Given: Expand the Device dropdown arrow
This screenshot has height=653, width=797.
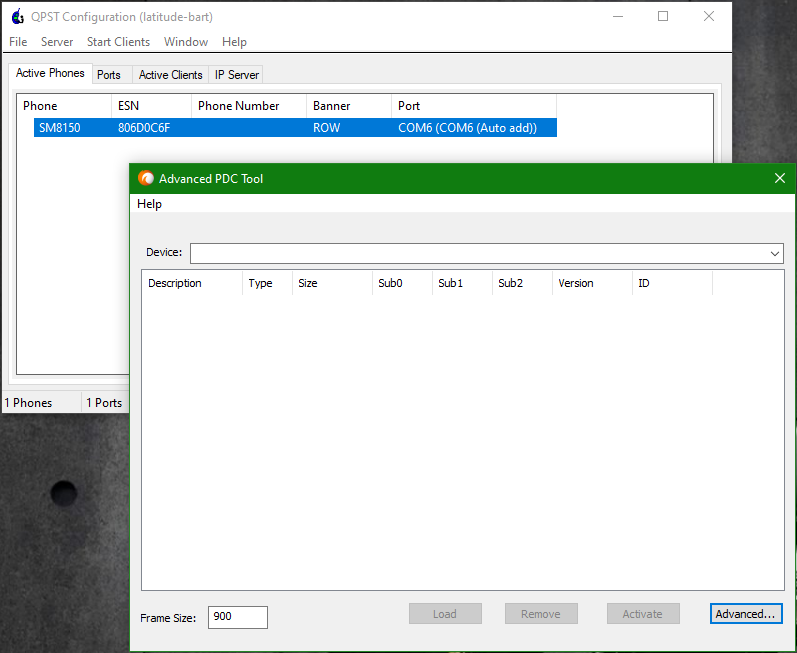Looking at the screenshot, I should (x=775, y=254).
